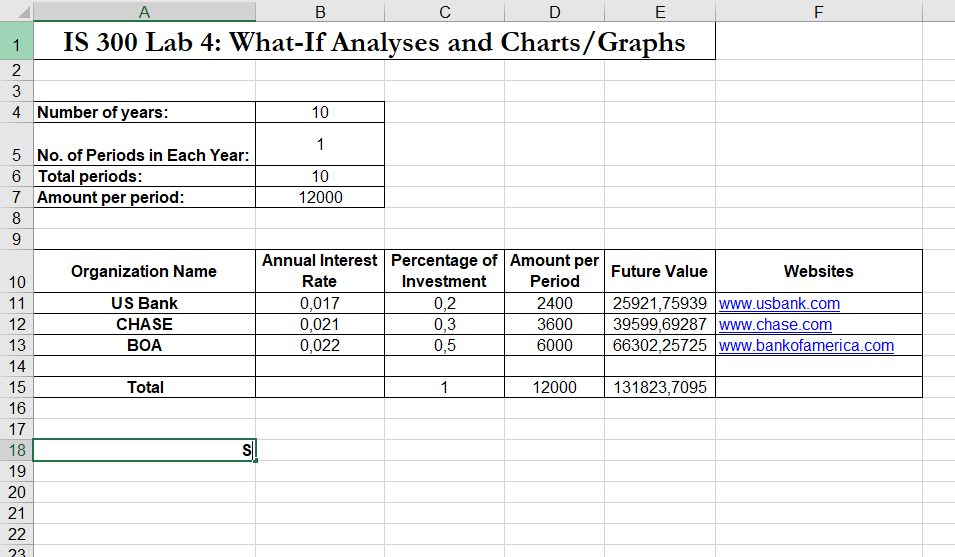
Task: Select the 'Total periods:' label cell
Action: pos(144,176)
